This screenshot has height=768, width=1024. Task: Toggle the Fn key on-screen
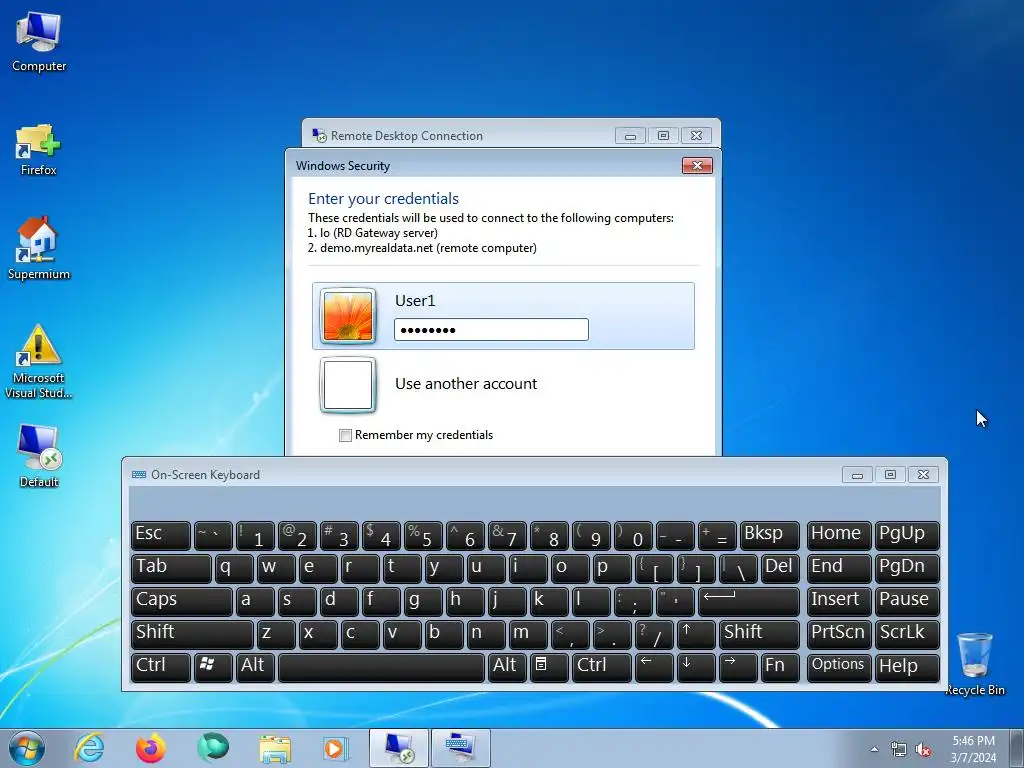click(780, 667)
